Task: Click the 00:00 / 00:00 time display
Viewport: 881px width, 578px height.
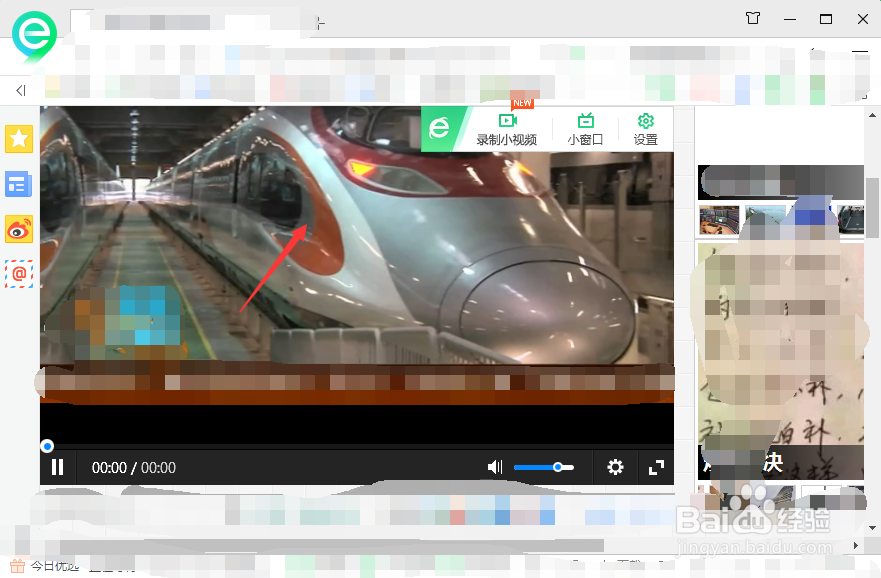Action: (134, 467)
